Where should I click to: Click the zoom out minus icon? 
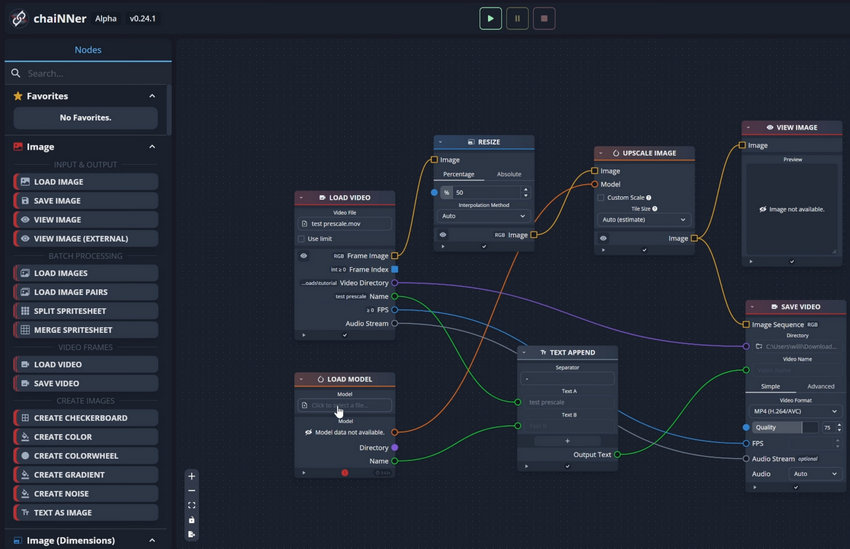192,491
